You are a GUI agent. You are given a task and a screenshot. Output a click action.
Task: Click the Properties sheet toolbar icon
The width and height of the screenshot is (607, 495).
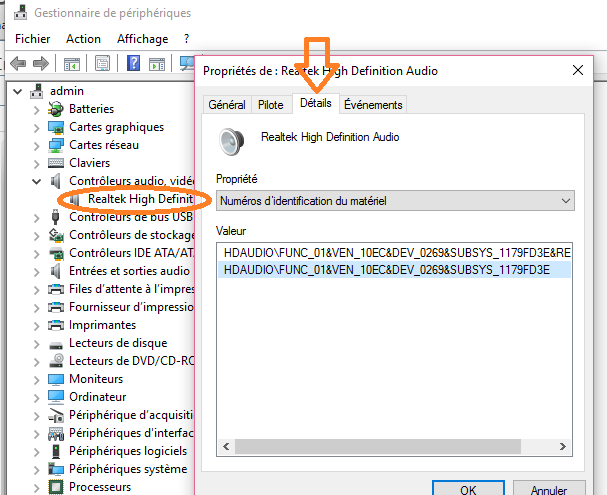[x=103, y=63]
